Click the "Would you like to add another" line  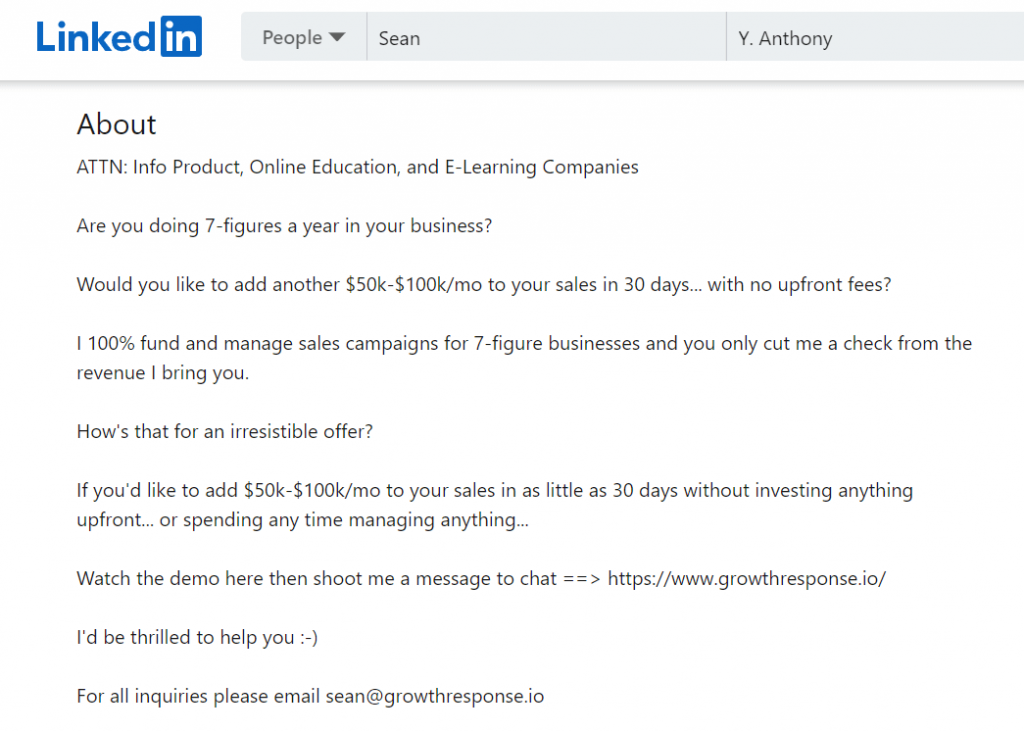(483, 284)
